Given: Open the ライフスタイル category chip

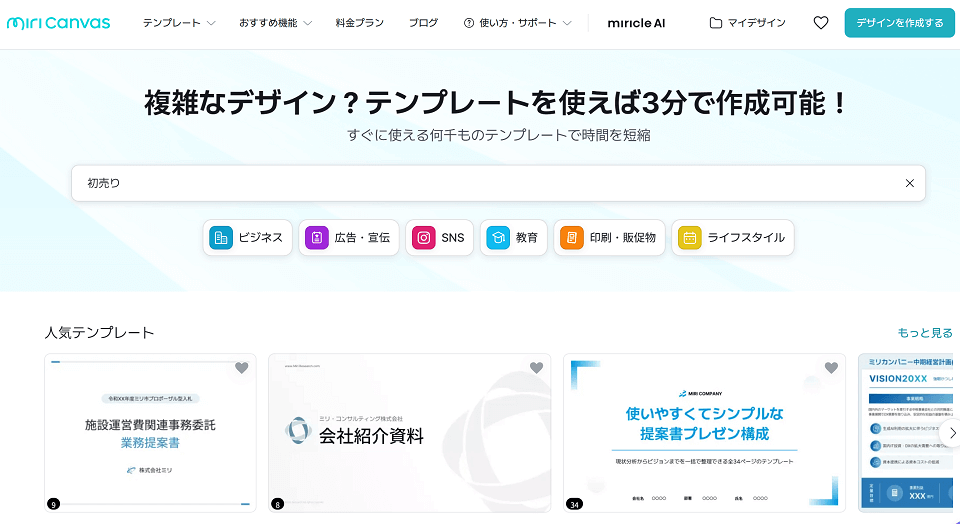Looking at the screenshot, I should [x=732, y=238].
